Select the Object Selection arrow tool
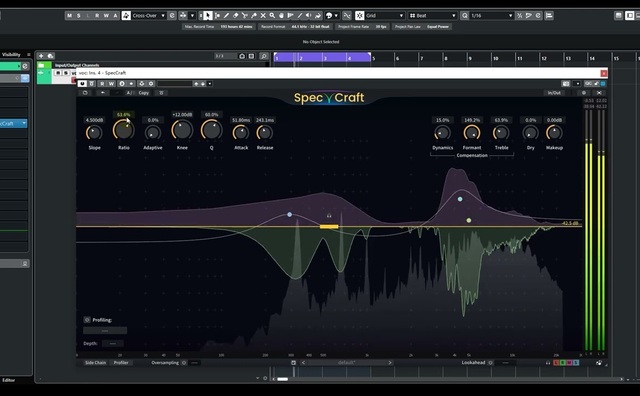Screen dimensions: 640x396 (208, 16)
